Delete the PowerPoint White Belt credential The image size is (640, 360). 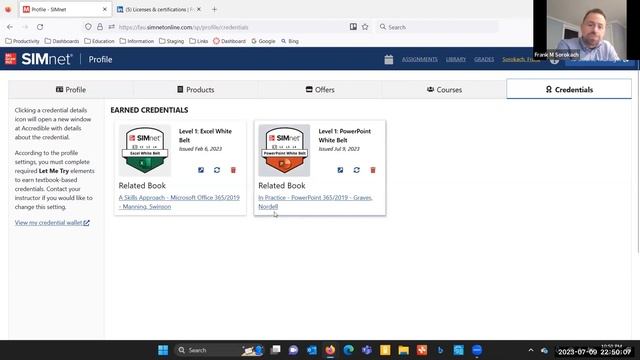point(373,170)
